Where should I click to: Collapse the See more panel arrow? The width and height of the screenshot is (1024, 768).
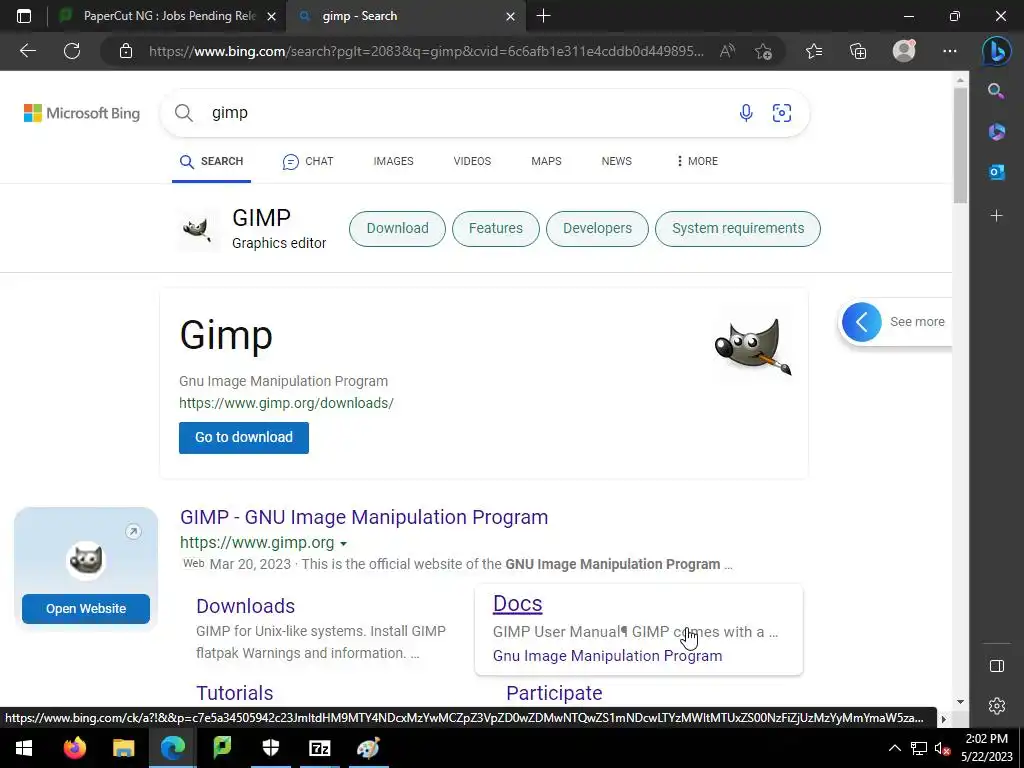861,322
